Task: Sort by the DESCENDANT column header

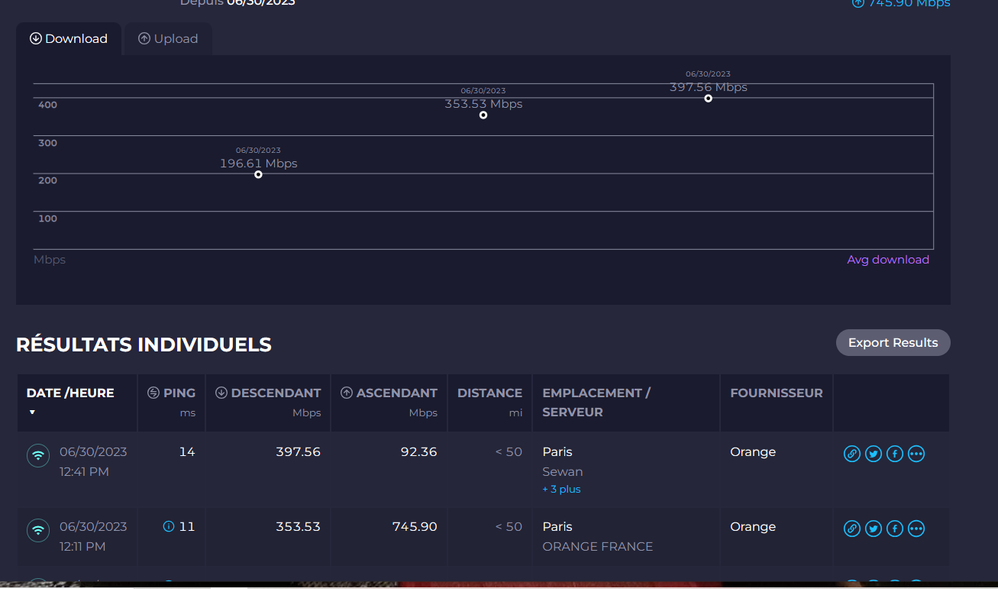Action: (268, 393)
